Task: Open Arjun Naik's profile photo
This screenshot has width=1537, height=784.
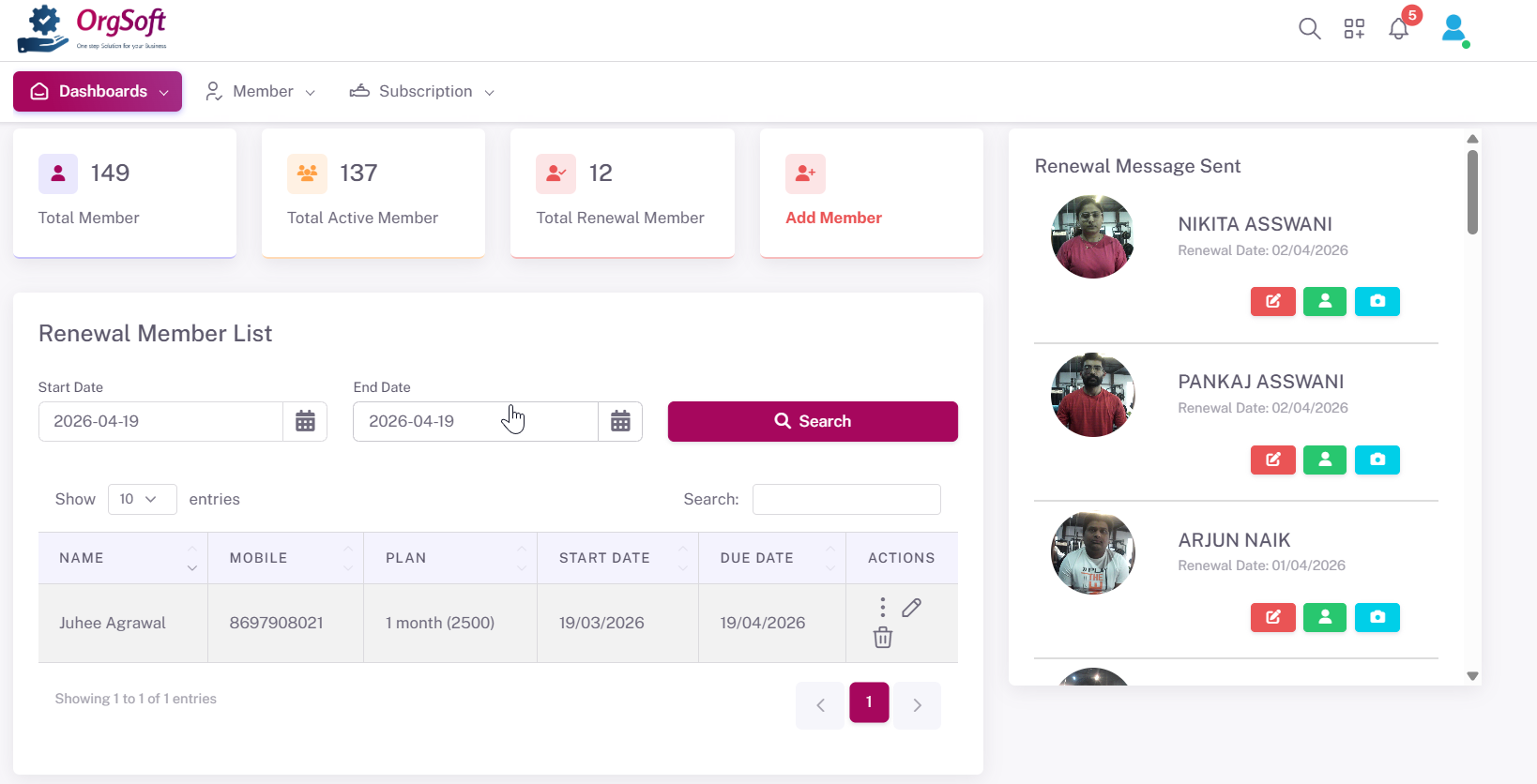Action: pyautogui.click(x=1092, y=552)
